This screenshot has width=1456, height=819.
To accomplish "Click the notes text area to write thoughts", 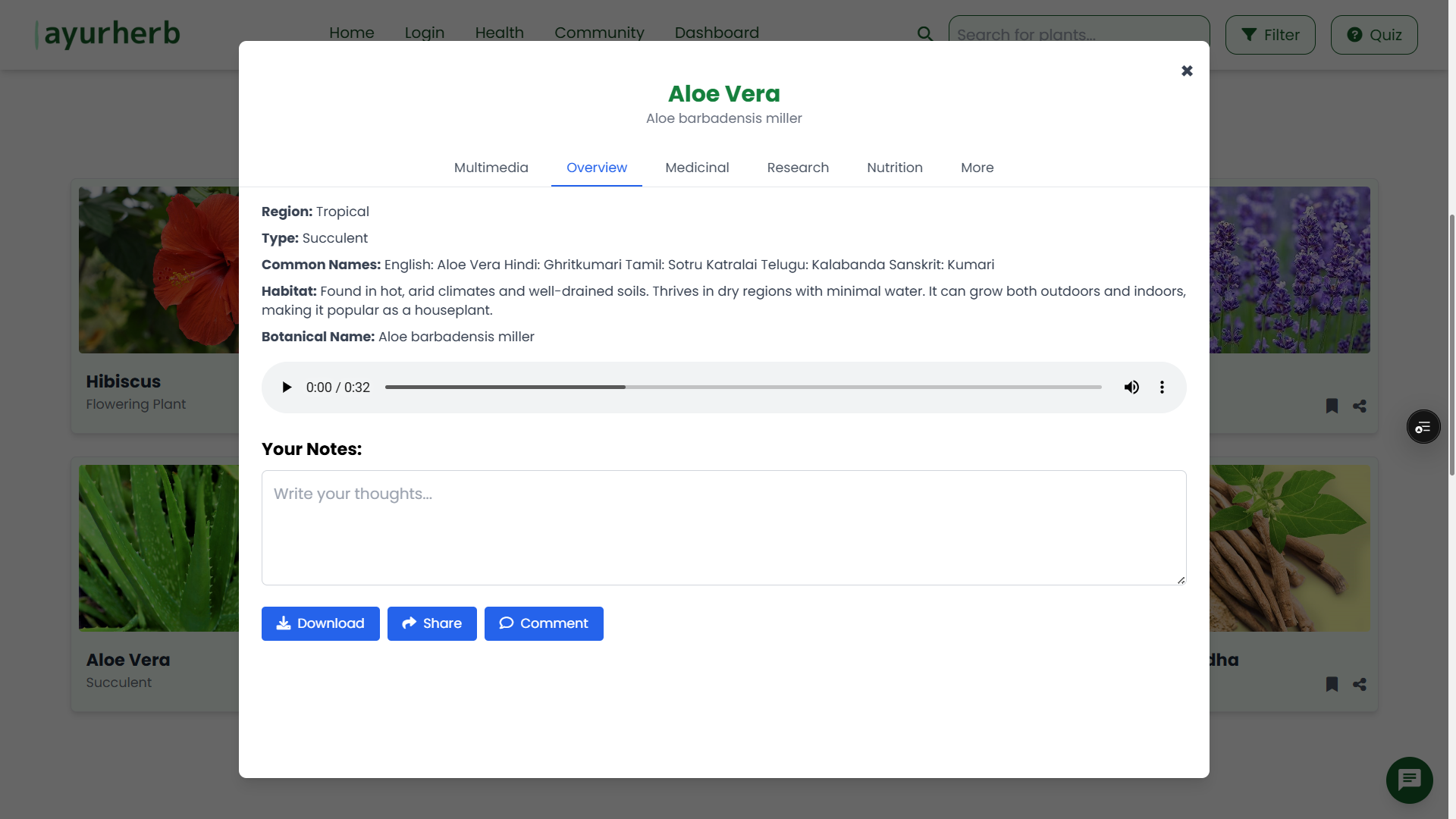I will click(723, 527).
